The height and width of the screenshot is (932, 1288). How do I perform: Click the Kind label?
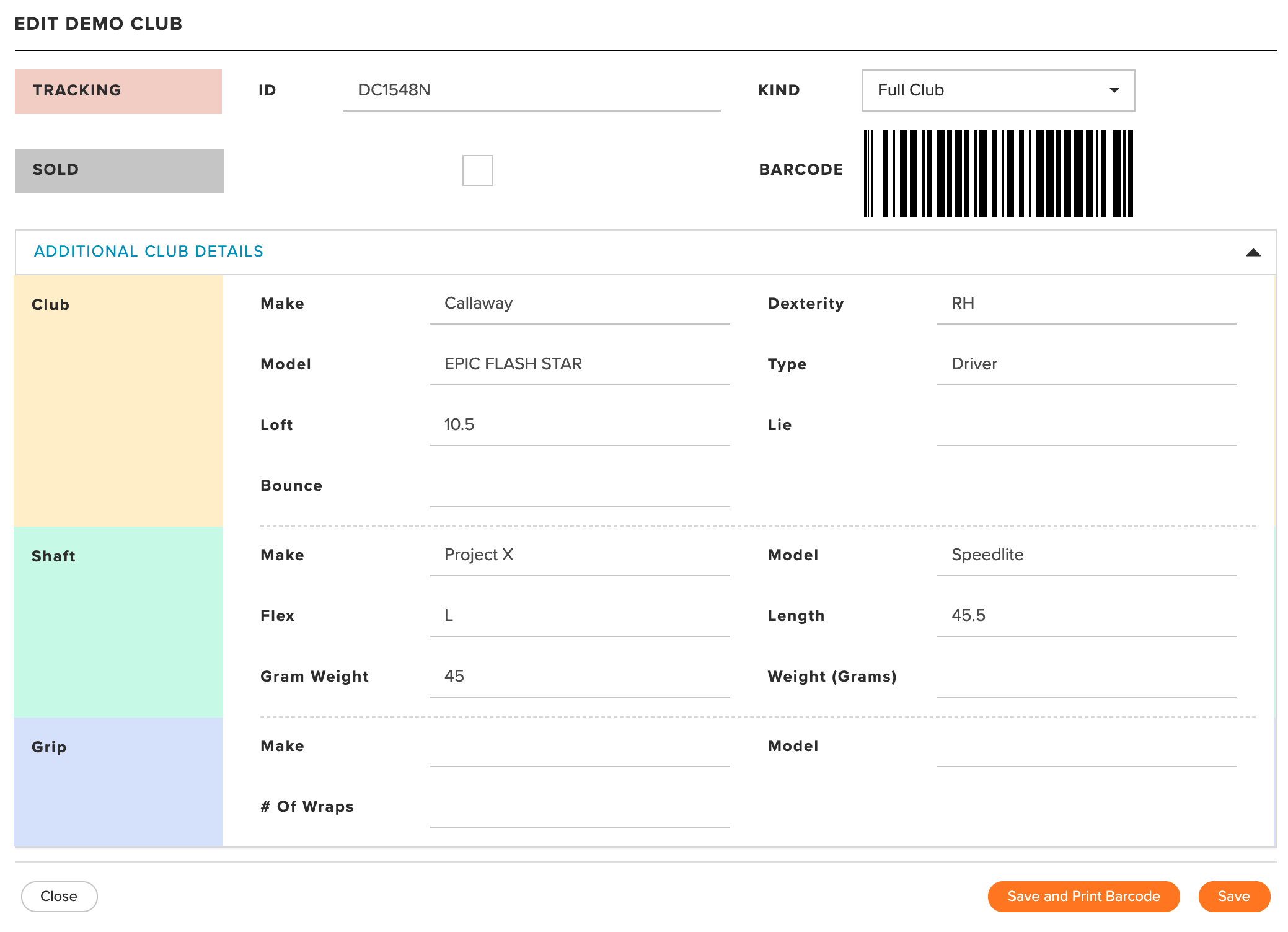tap(779, 90)
